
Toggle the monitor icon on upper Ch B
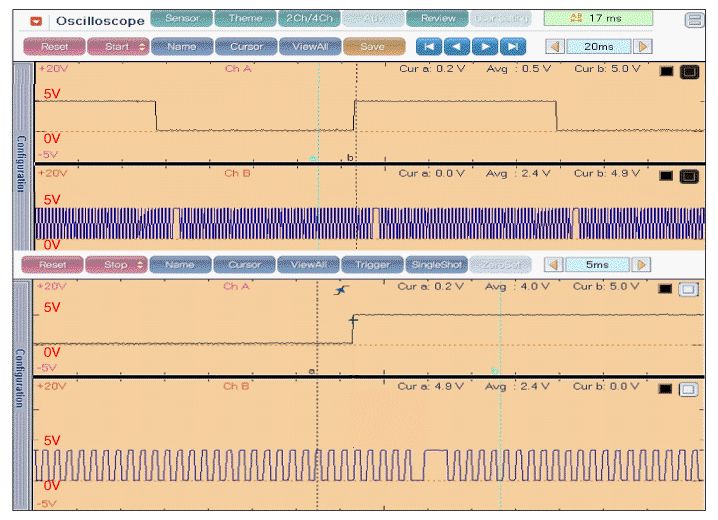(688, 175)
